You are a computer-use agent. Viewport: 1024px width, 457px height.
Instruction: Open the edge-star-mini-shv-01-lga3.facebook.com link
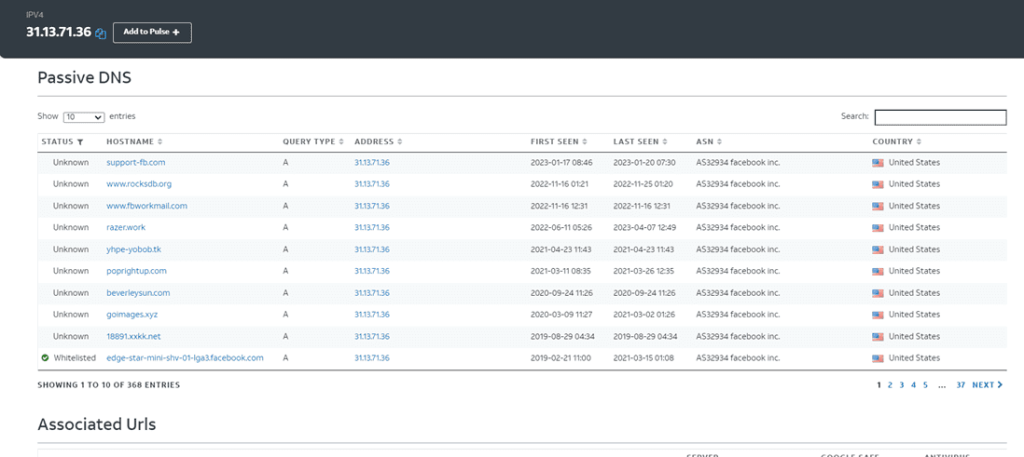[x=185, y=358]
